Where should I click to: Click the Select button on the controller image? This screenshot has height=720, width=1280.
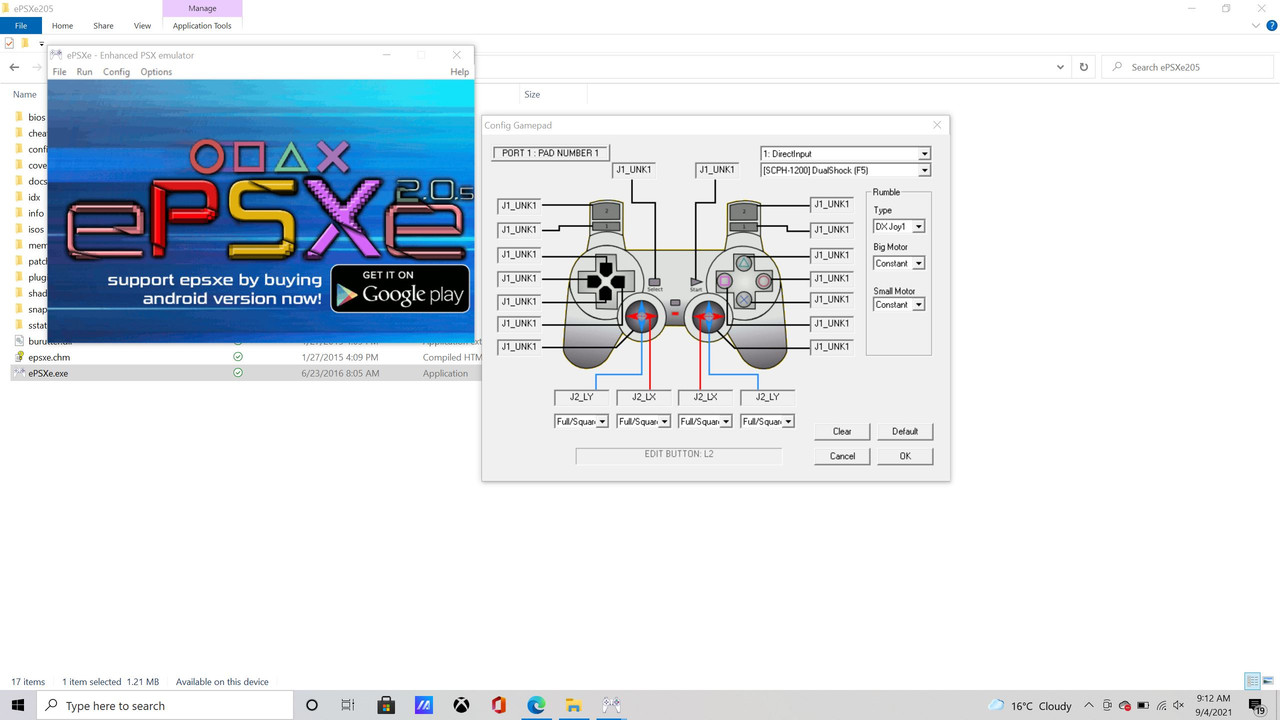tap(655, 283)
